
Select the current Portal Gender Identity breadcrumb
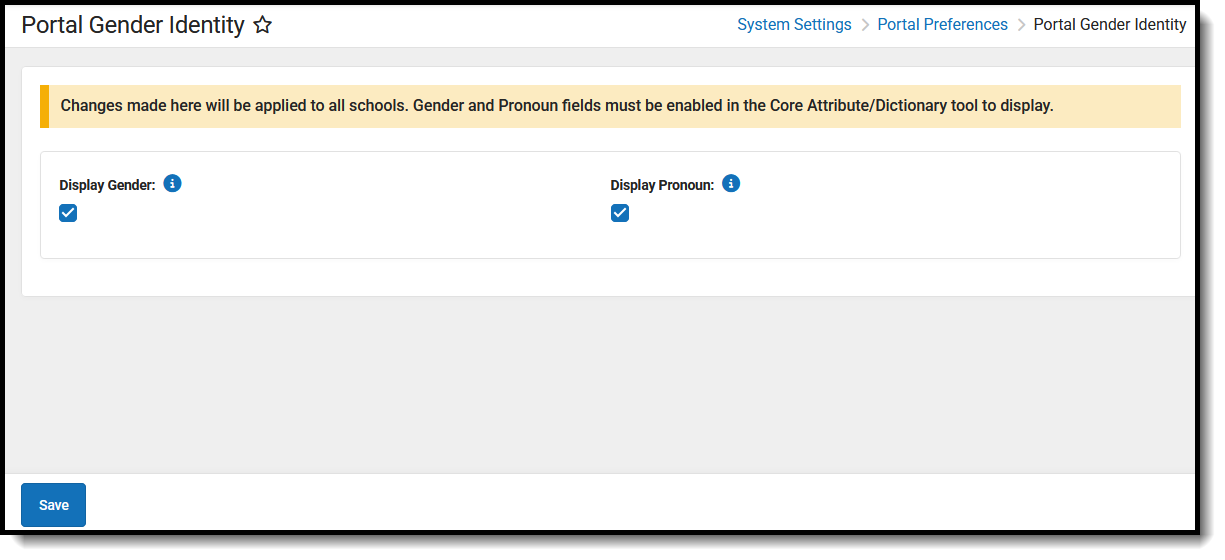click(x=1109, y=25)
